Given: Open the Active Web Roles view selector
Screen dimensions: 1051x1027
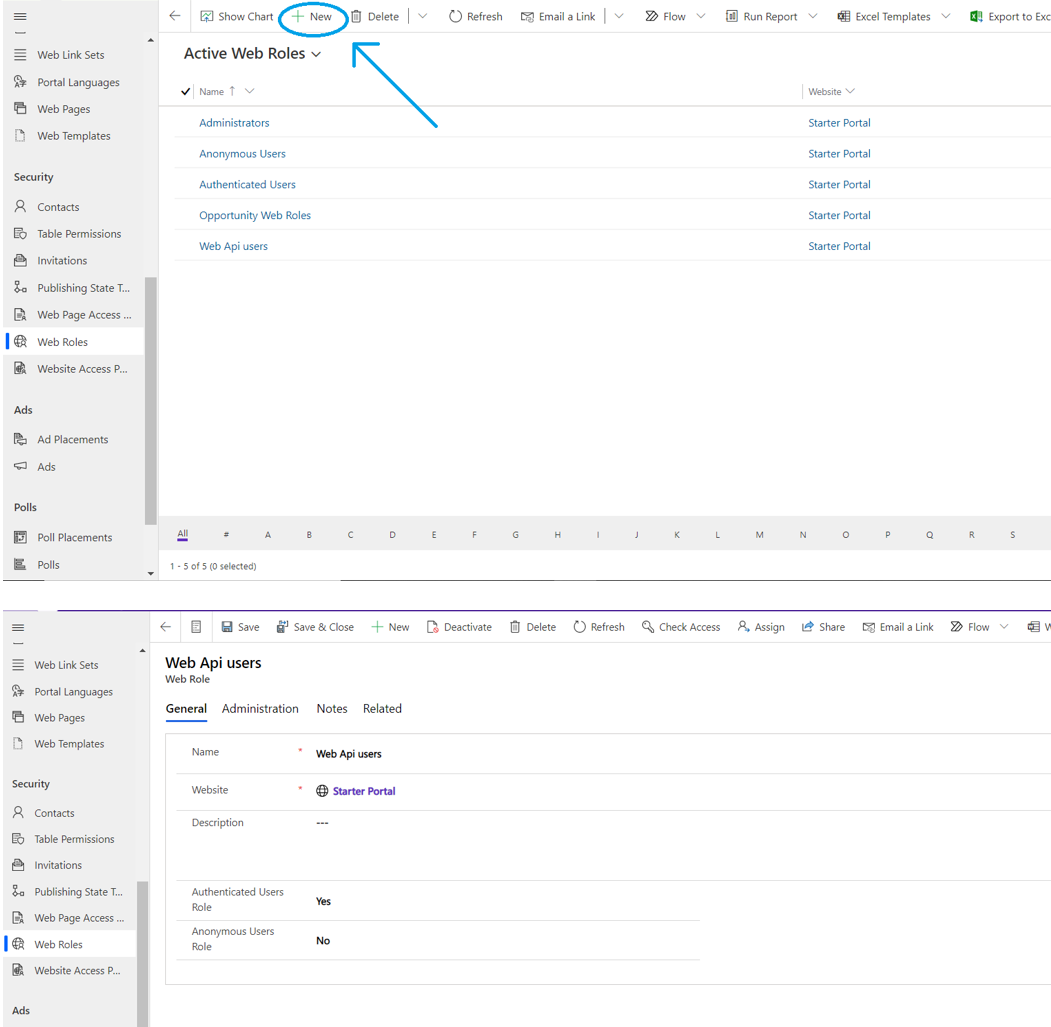Looking at the screenshot, I should (x=318, y=53).
